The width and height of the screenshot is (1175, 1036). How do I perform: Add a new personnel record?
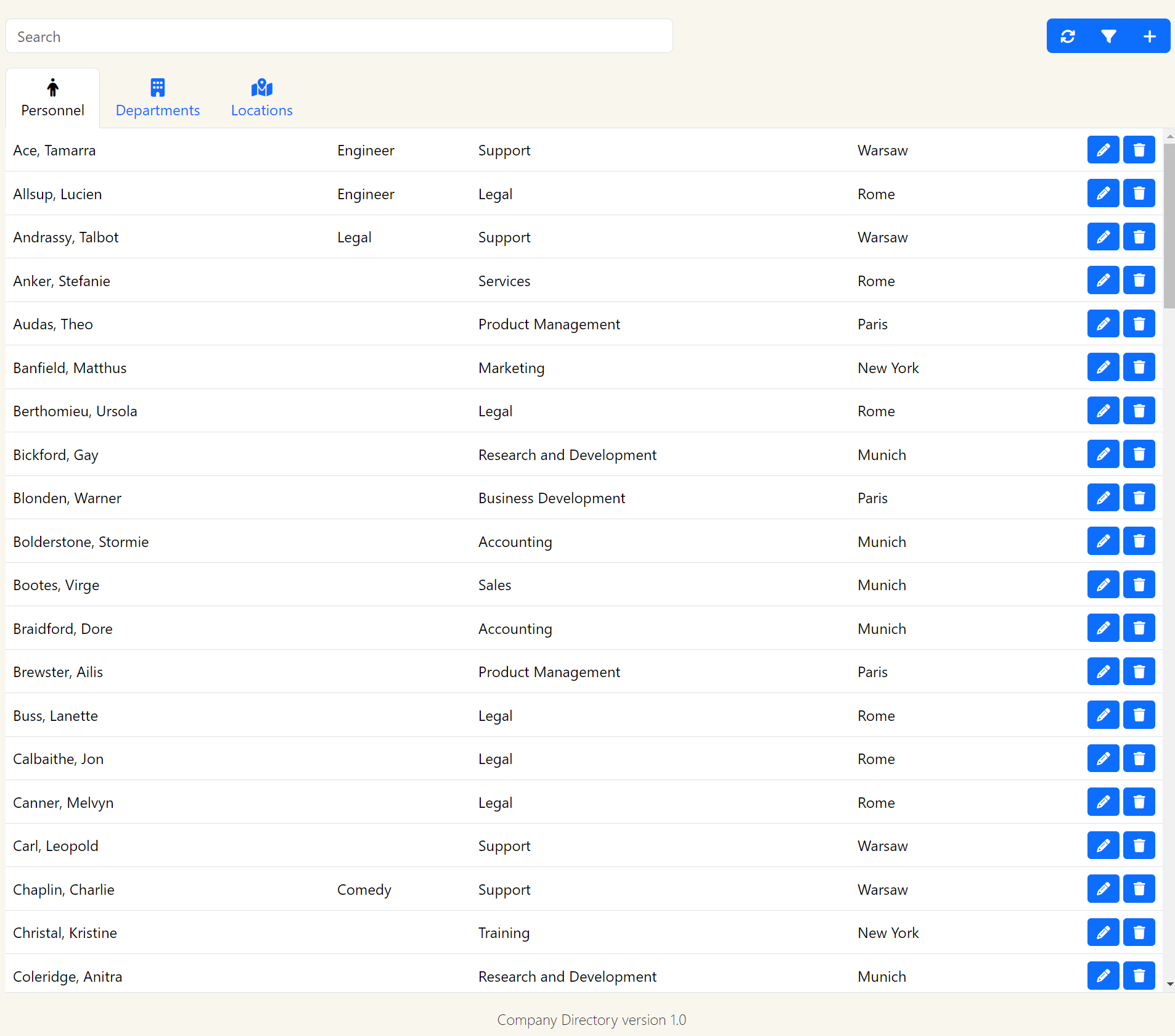click(x=1149, y=36)
